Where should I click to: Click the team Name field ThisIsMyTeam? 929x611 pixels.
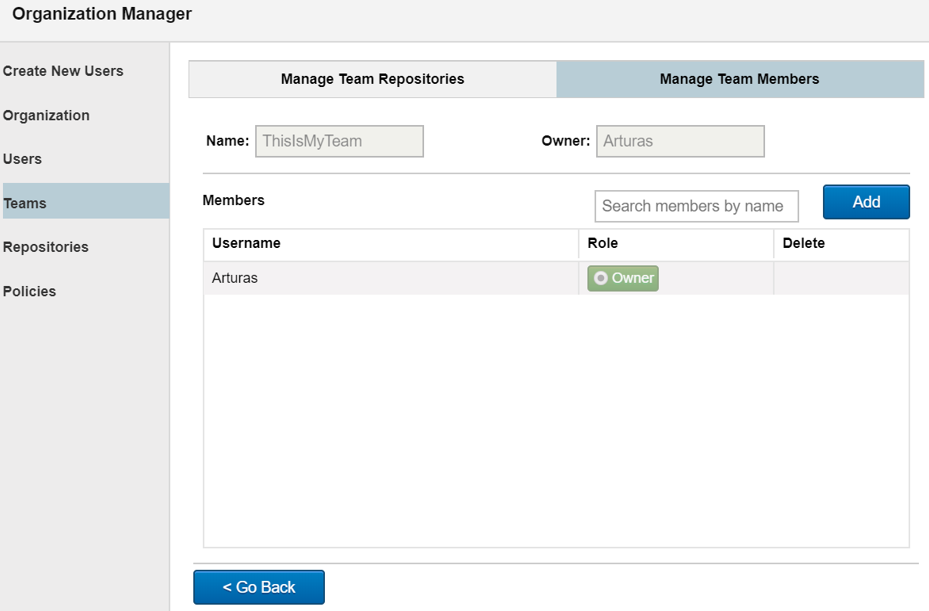tap(339, 141)
